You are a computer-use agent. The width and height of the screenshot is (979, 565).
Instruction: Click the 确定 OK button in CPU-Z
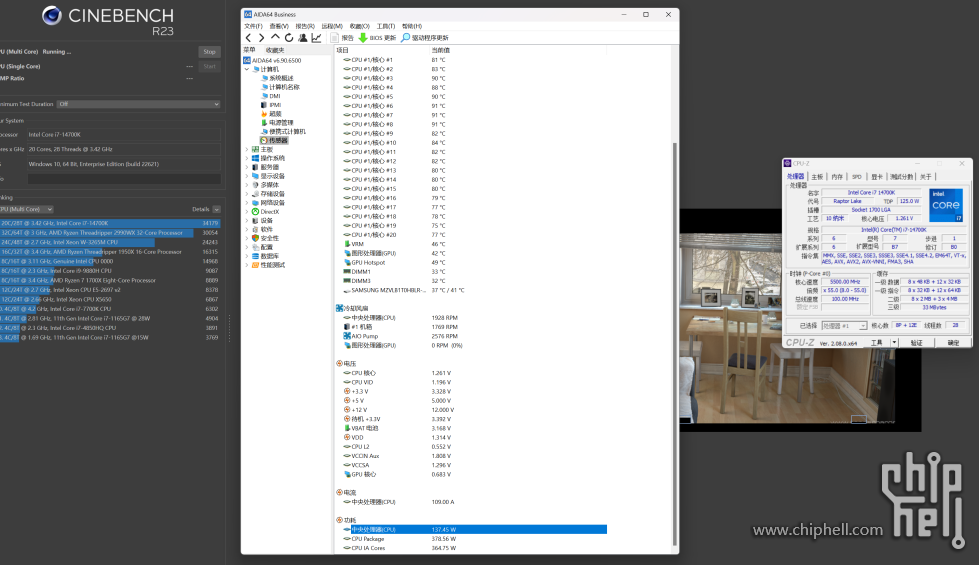953,343
